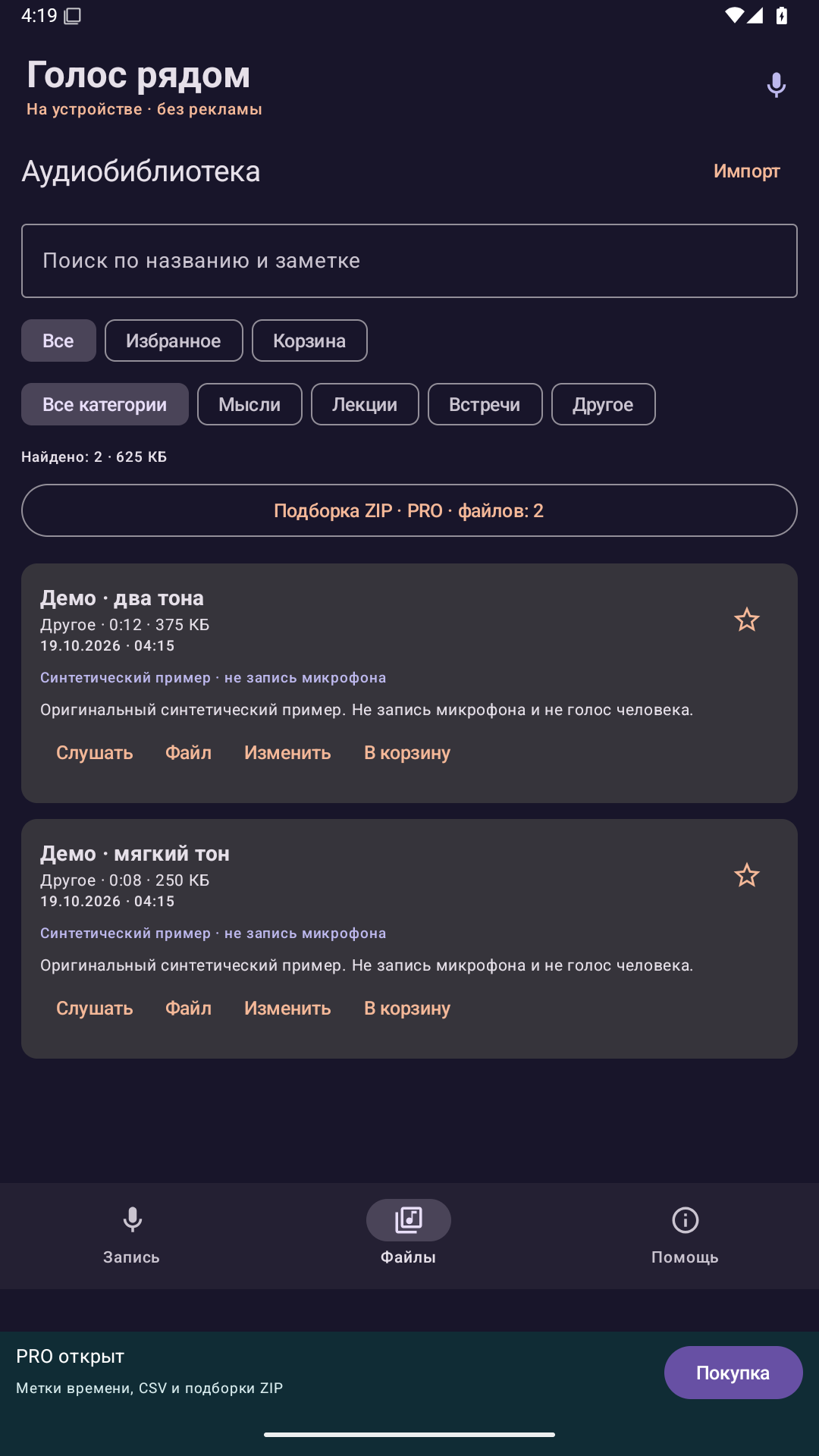Filter by Избранное chip

tap(174, 340)
